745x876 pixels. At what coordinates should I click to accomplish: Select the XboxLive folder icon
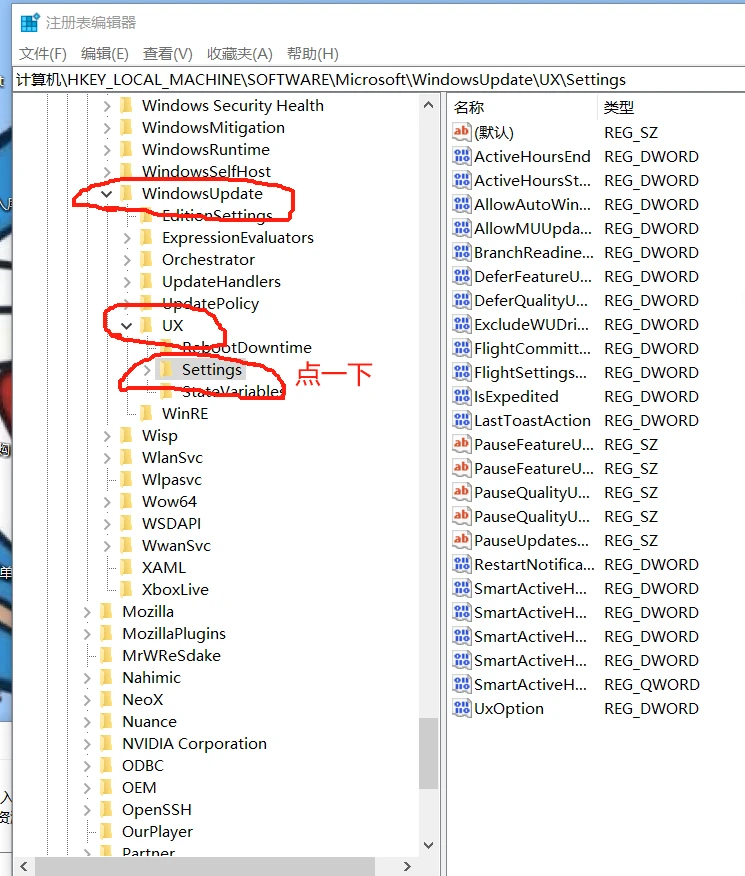click(x=126, y=589)
